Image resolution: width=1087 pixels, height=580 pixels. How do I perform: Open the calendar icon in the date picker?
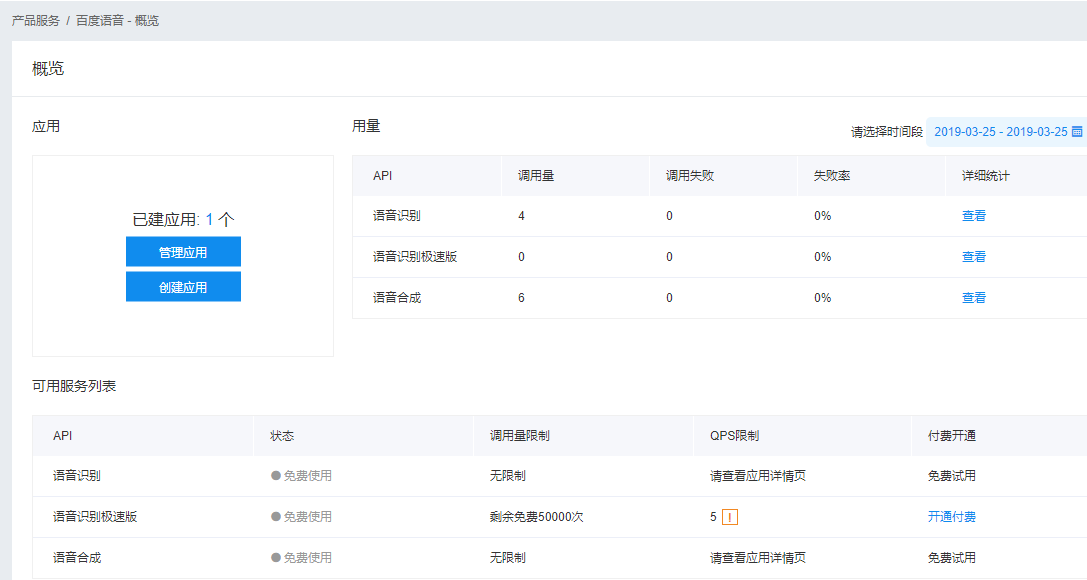(x=1077, y=131)
